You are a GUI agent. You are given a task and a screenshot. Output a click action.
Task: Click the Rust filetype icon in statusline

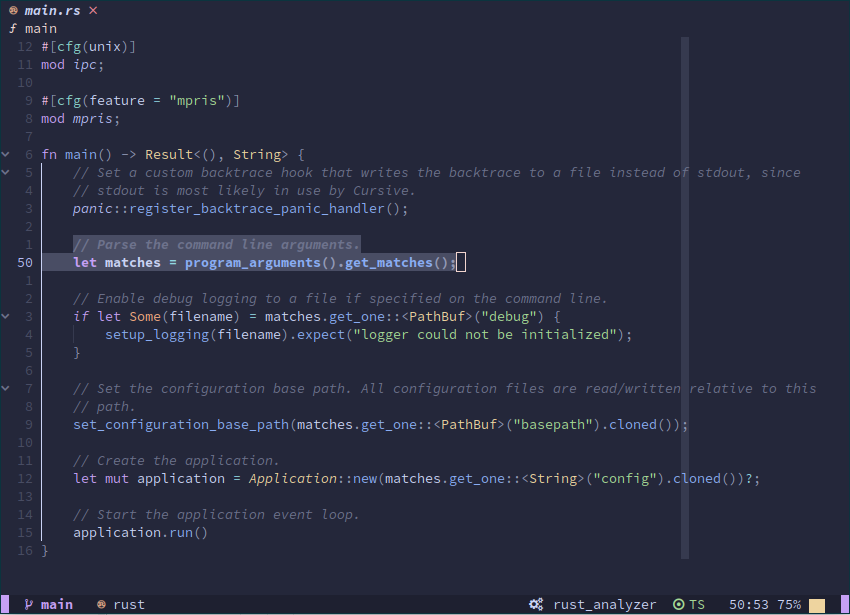[102, 604]
